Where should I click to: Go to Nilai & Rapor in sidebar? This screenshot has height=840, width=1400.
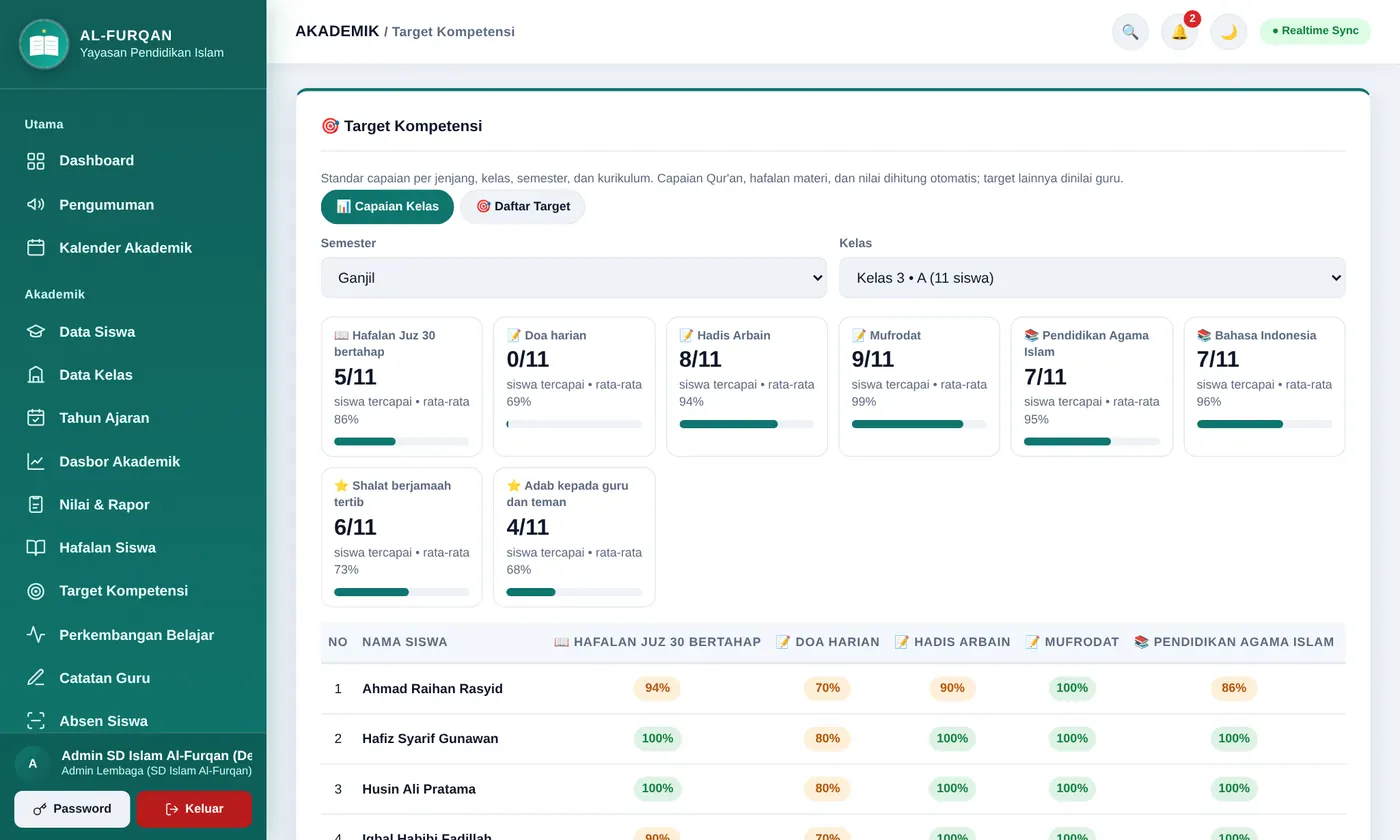pyautogui.click(x=133, y=505)
